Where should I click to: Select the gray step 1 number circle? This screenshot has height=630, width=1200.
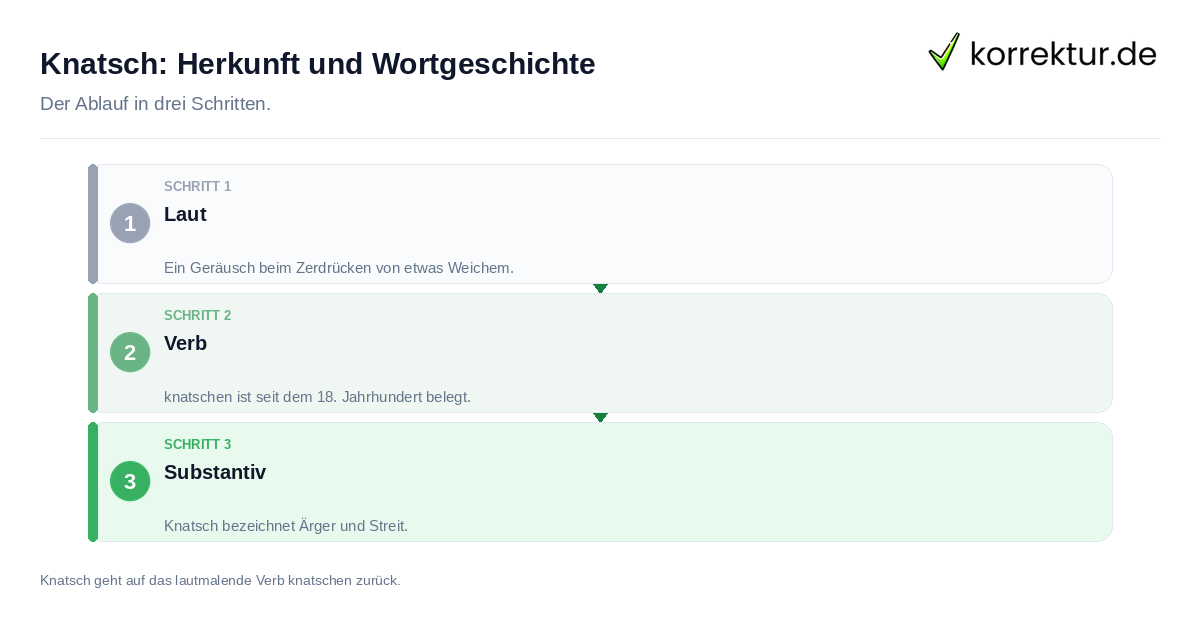[x=130, y=223]
